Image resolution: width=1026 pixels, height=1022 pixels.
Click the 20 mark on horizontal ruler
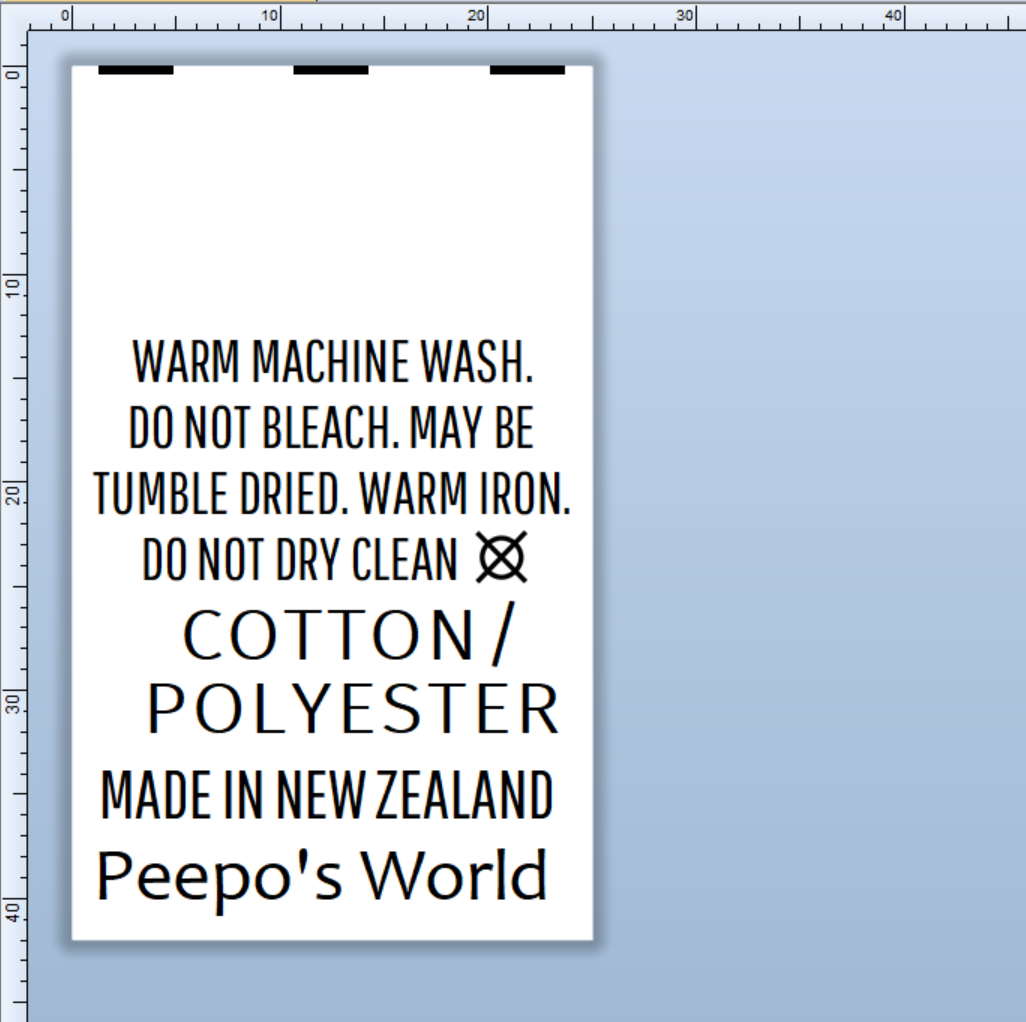pos(479,14)
